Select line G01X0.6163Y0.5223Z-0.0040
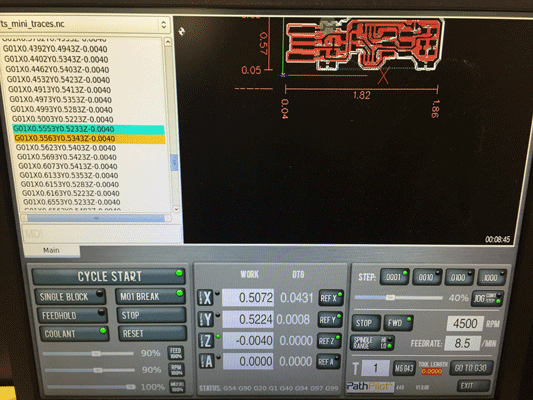The image size is (533, 400). pyautogui.click(x=71, y=193)
